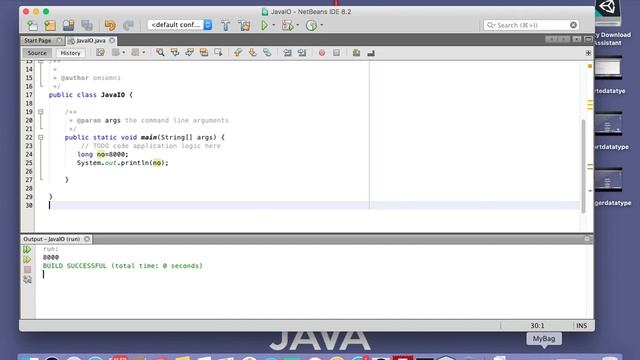640x360 pixels.
Task: Collapse the Javadoc fold at line 19
Action: (x=40, y=112)
